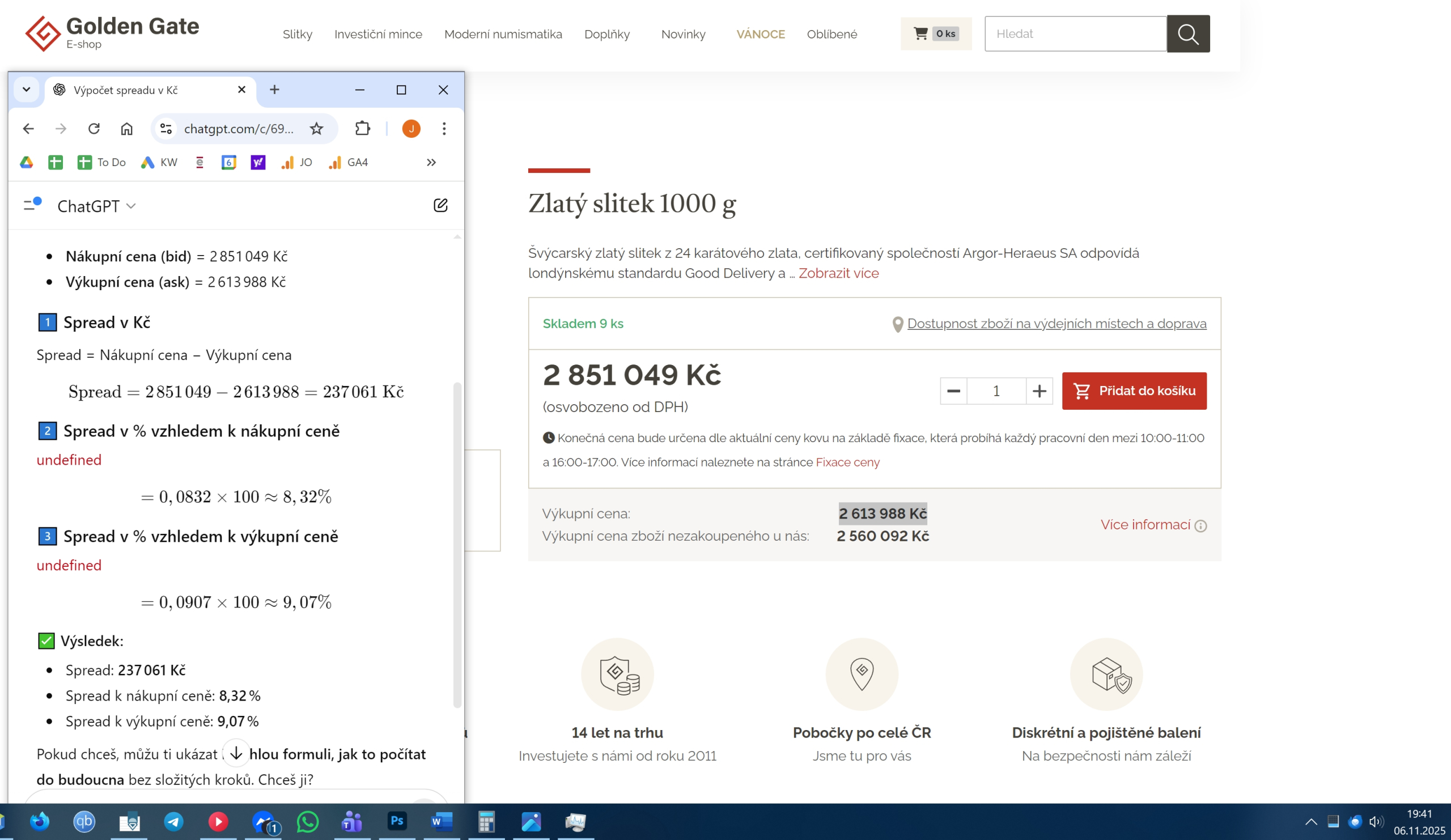The width and height of the screenshot is (1451, 840).
Task: Click the search magnifier button
Action: pyautogui.click(x=1188, y=34)
